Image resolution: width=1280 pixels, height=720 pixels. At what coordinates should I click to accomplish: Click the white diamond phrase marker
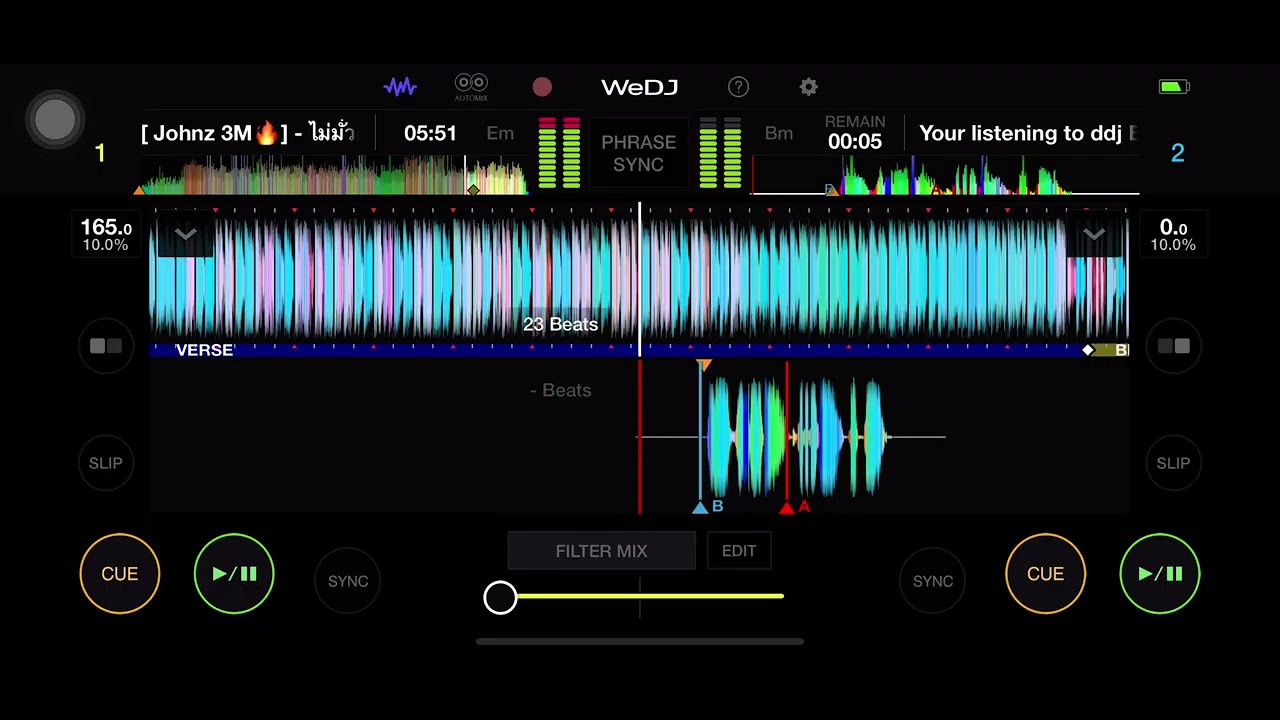pos(1088,350)
